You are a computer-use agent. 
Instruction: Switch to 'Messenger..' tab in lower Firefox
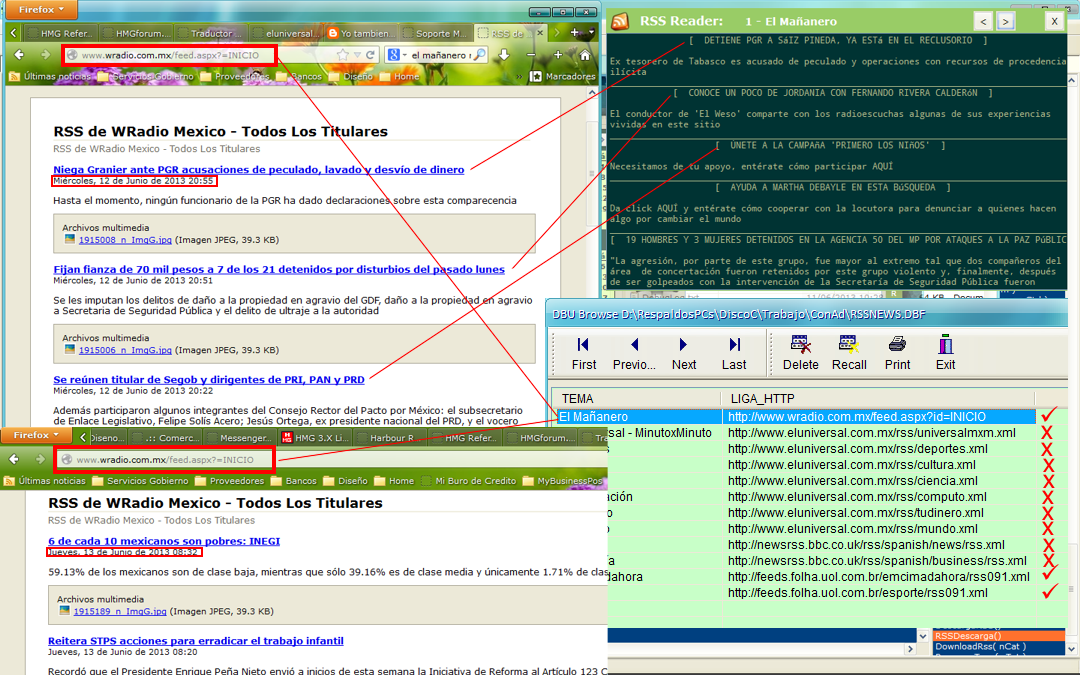(240, 437)
